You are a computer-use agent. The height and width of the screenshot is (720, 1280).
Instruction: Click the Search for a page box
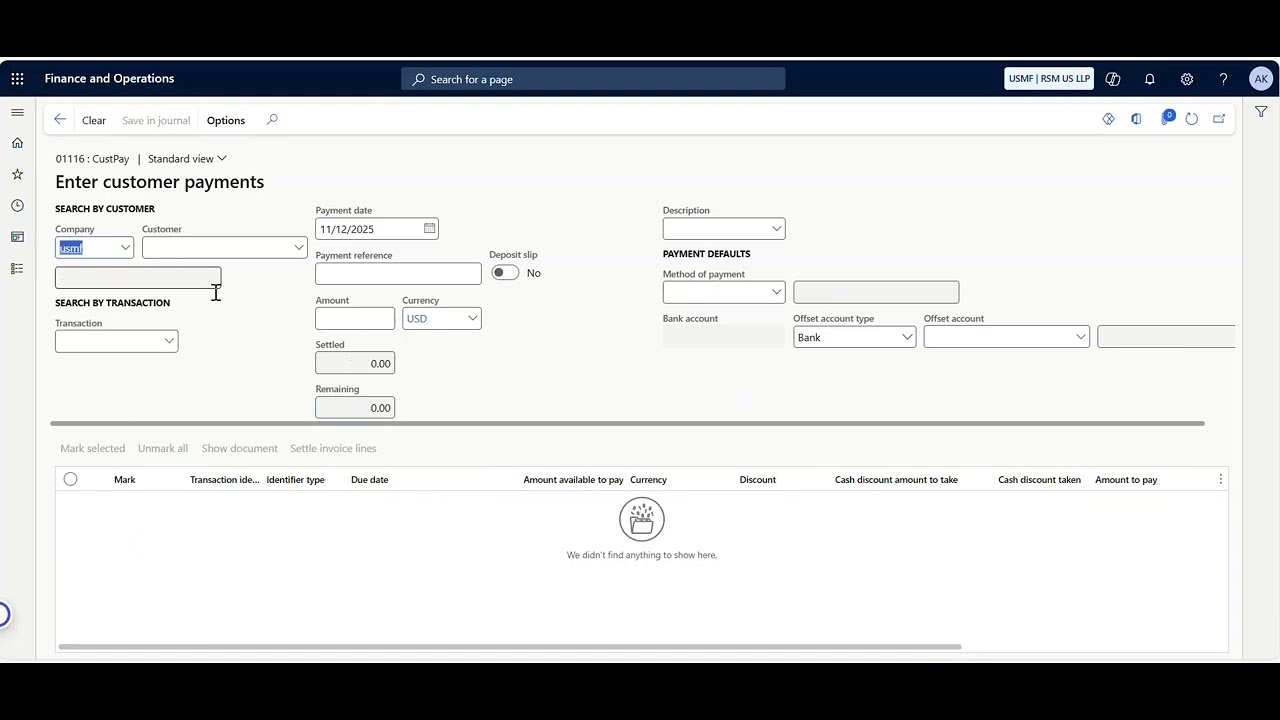click(x=593, y=79)
